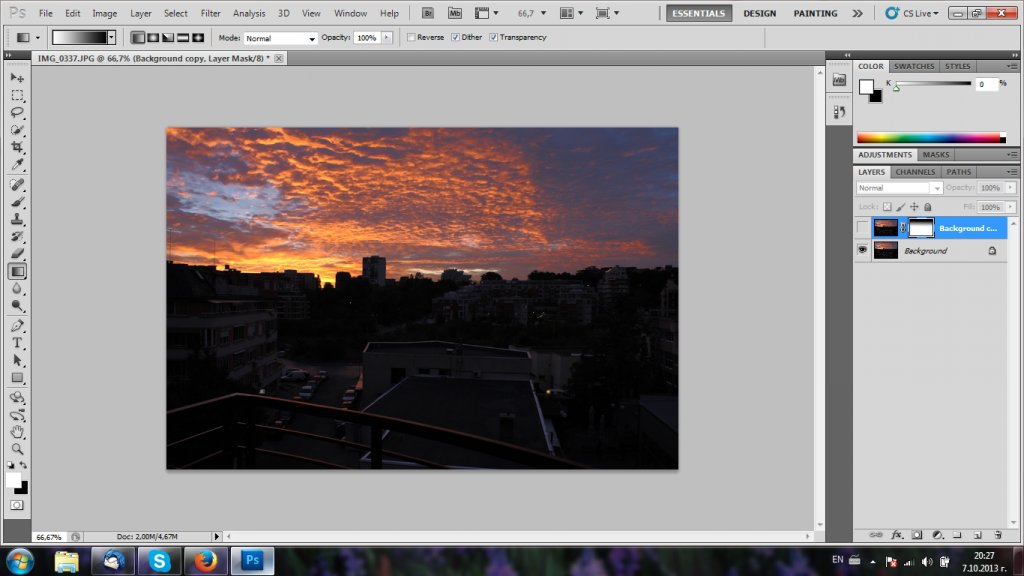Select the Crop tool
Image resolution: width=1024 pixels, height=576 pixels.
click(17, 147)
